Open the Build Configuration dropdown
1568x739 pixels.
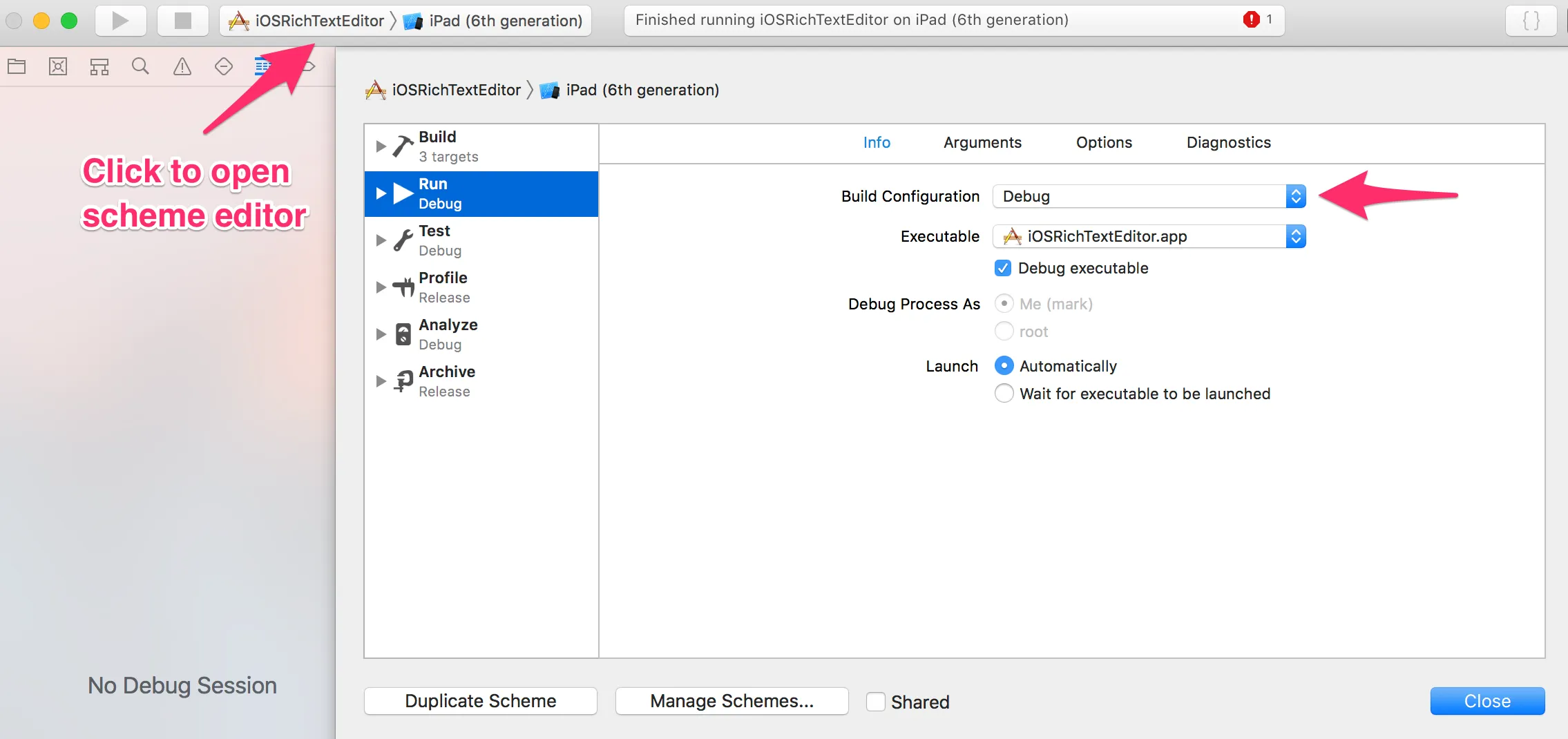point(1149,196)
